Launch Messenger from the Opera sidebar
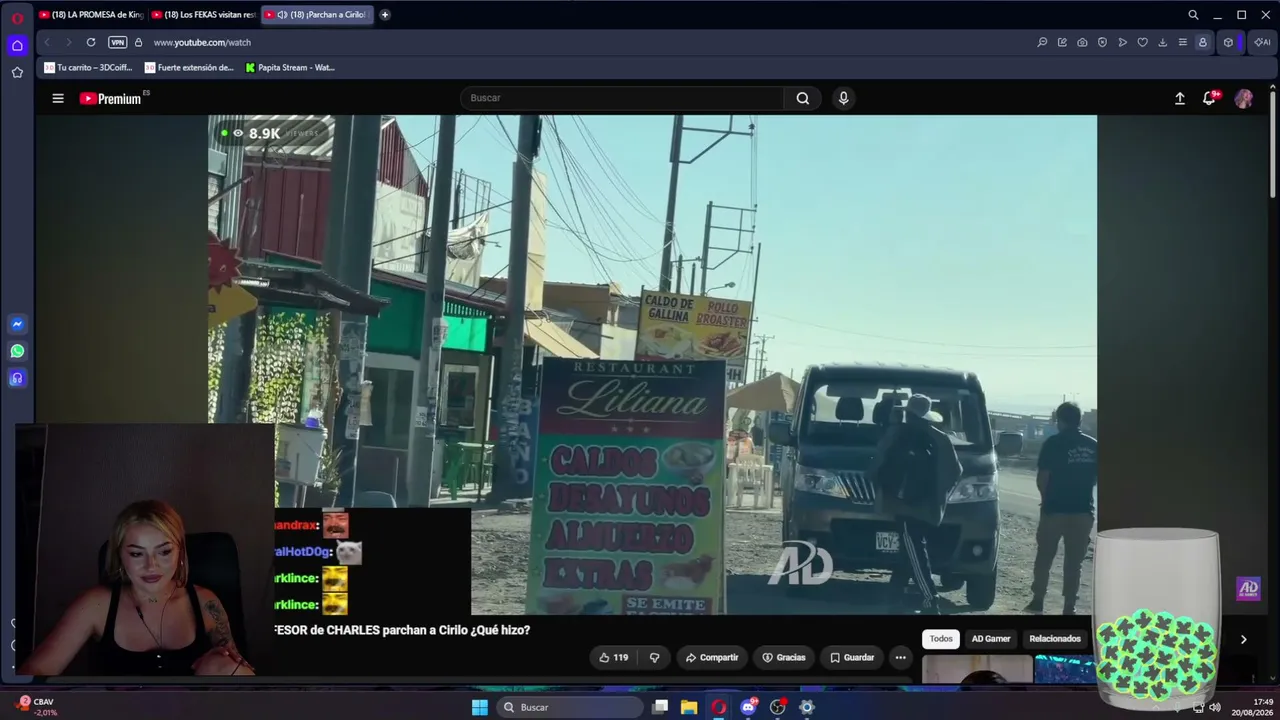 pyautogui.click(x=17, y=324)
